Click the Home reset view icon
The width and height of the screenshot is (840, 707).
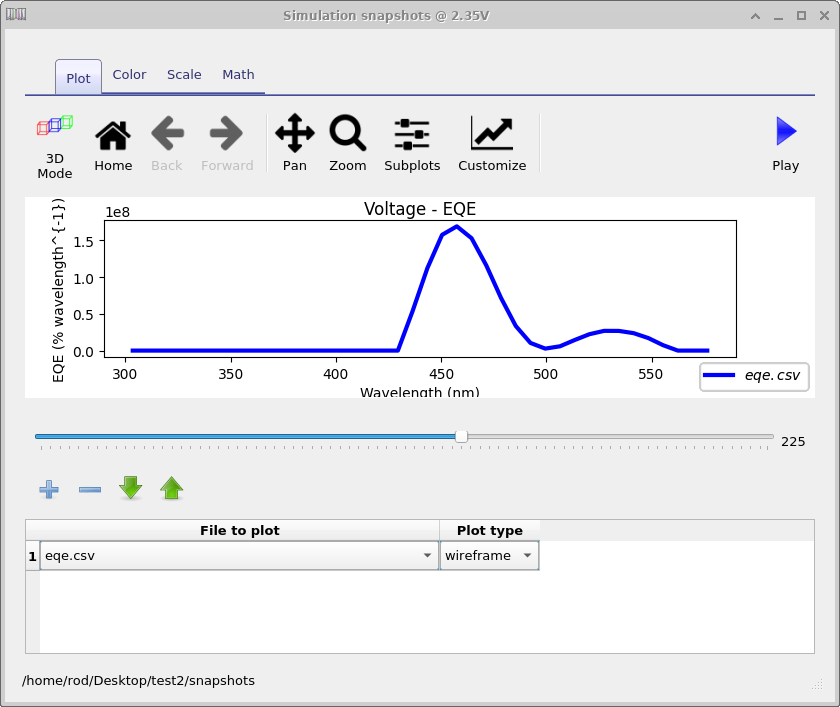coord(113,144)
